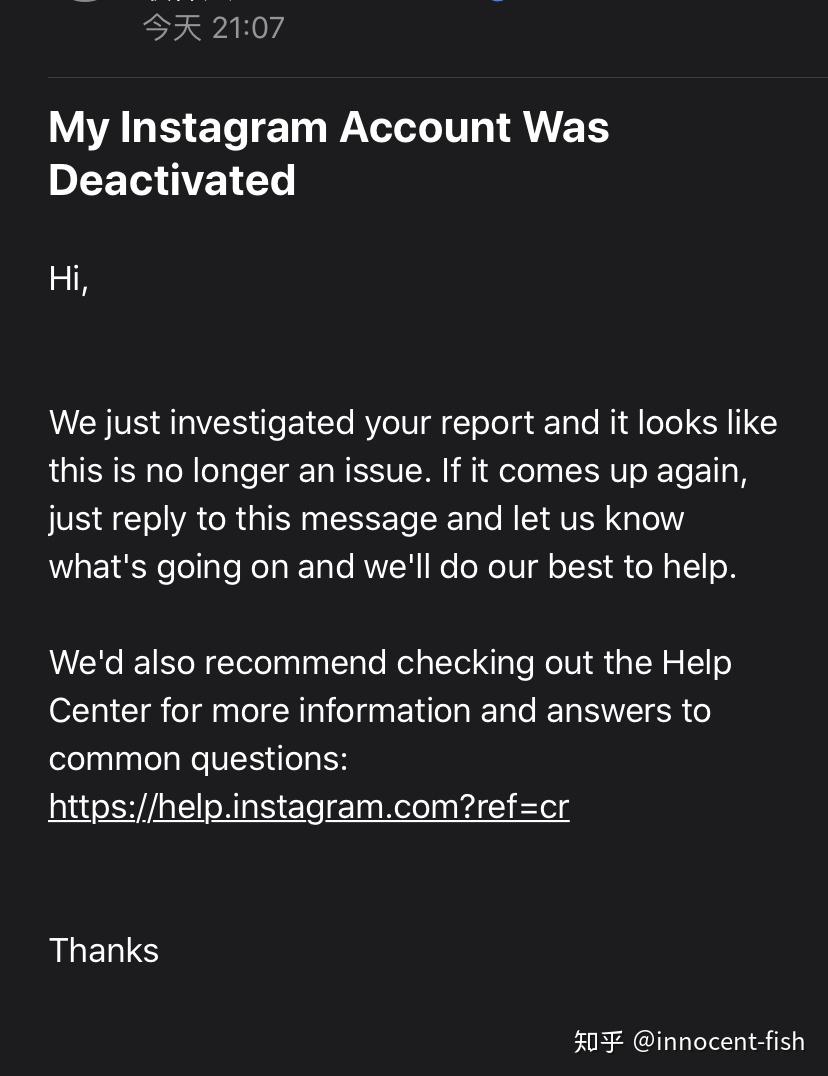Tap the "Hi," greeting line
The image size is (828, 1076).
(68, 278)
